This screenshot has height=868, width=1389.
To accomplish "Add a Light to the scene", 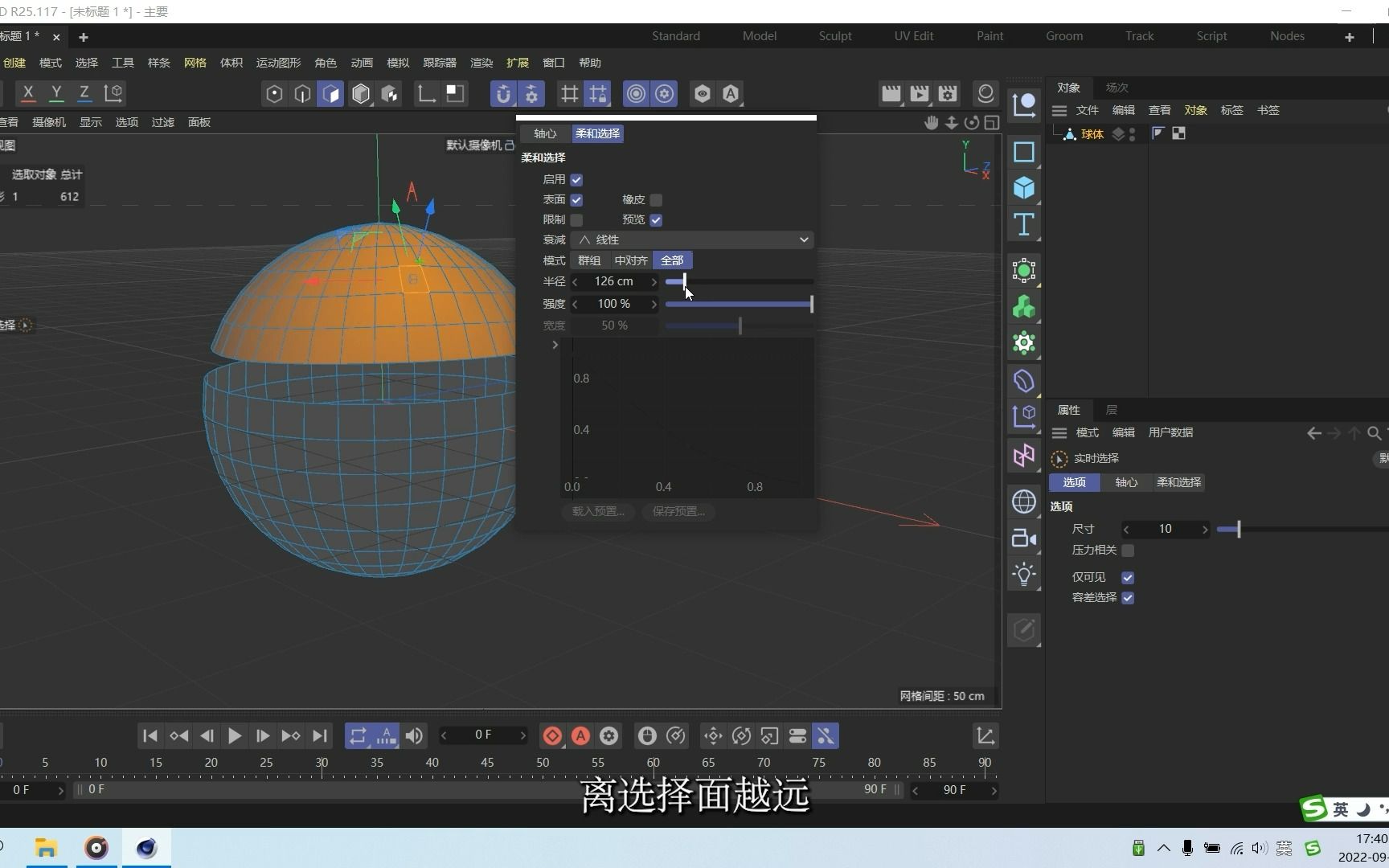I will pyautogui.click(x=1023, y=573).
